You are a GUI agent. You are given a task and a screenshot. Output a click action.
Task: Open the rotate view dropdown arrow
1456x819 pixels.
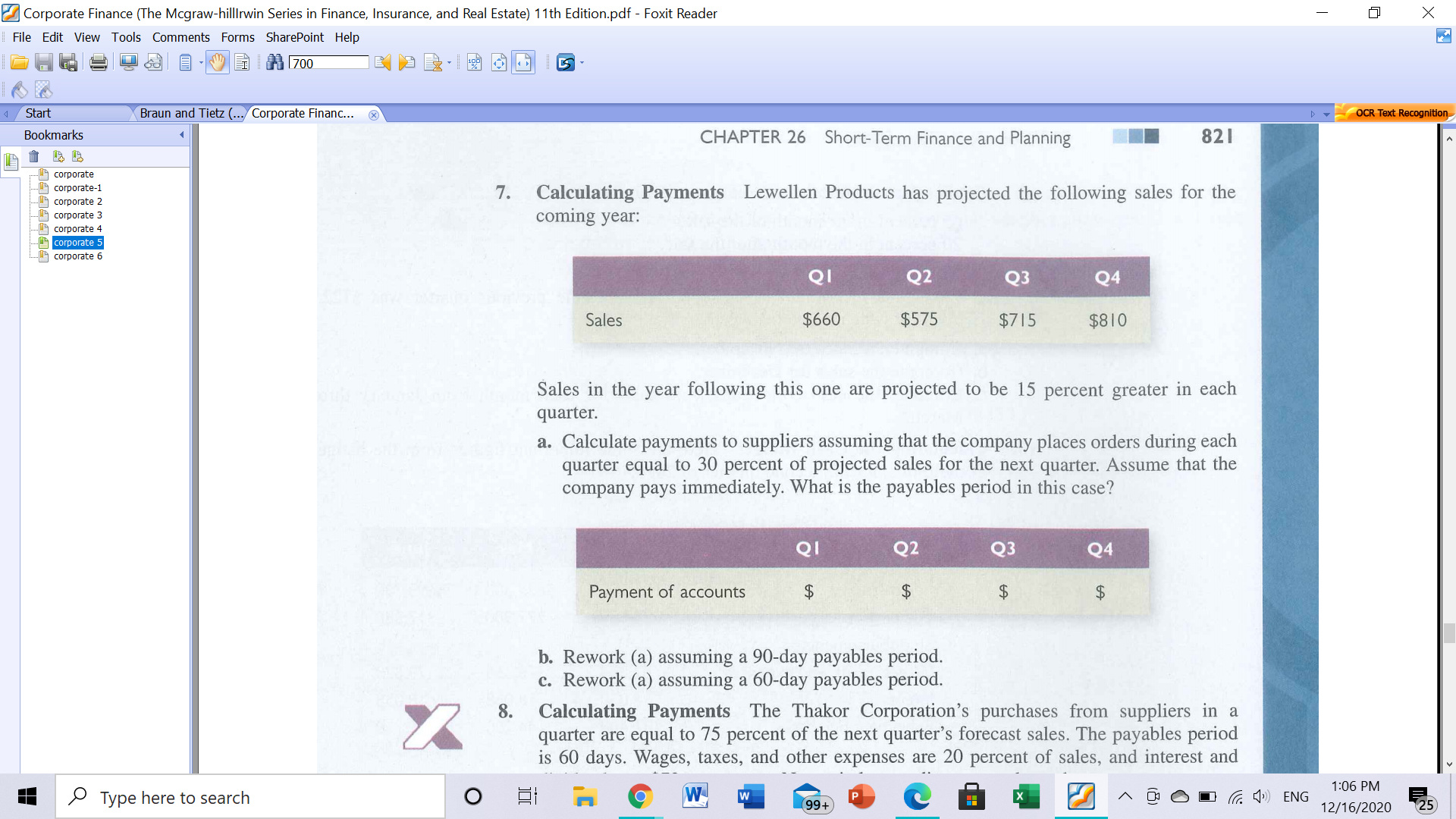pyautogui.click(x=447, y=62)
